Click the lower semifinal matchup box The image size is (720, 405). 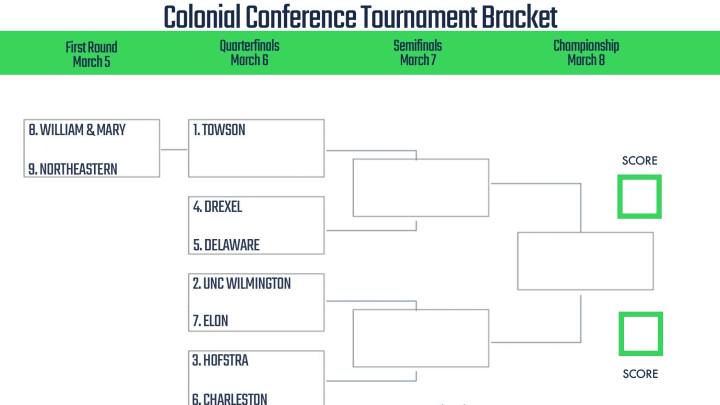[421, 338]
